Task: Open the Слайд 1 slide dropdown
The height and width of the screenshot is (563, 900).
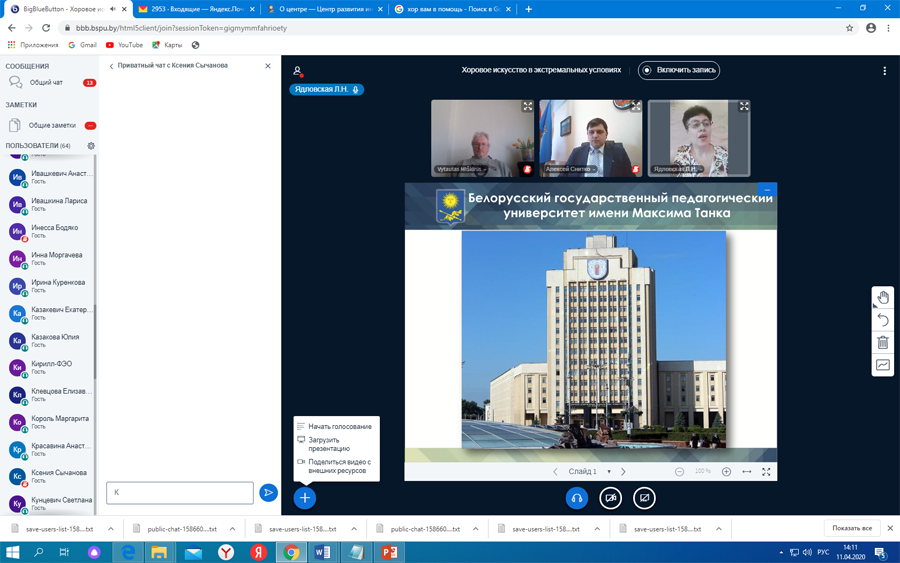Action: coord(589,471)
